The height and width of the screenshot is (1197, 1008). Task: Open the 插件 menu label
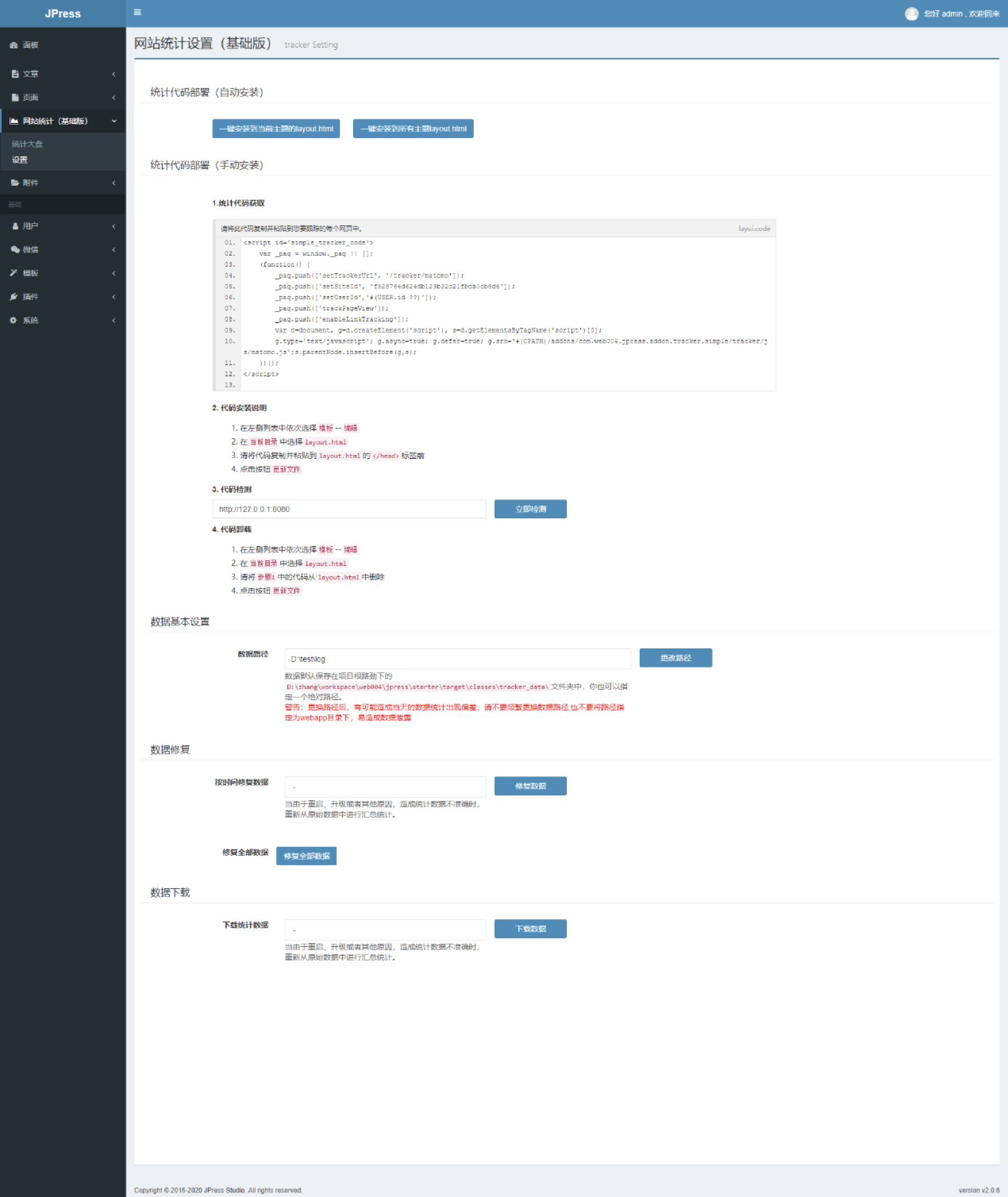pyautogui.click(x=30, y=296)
